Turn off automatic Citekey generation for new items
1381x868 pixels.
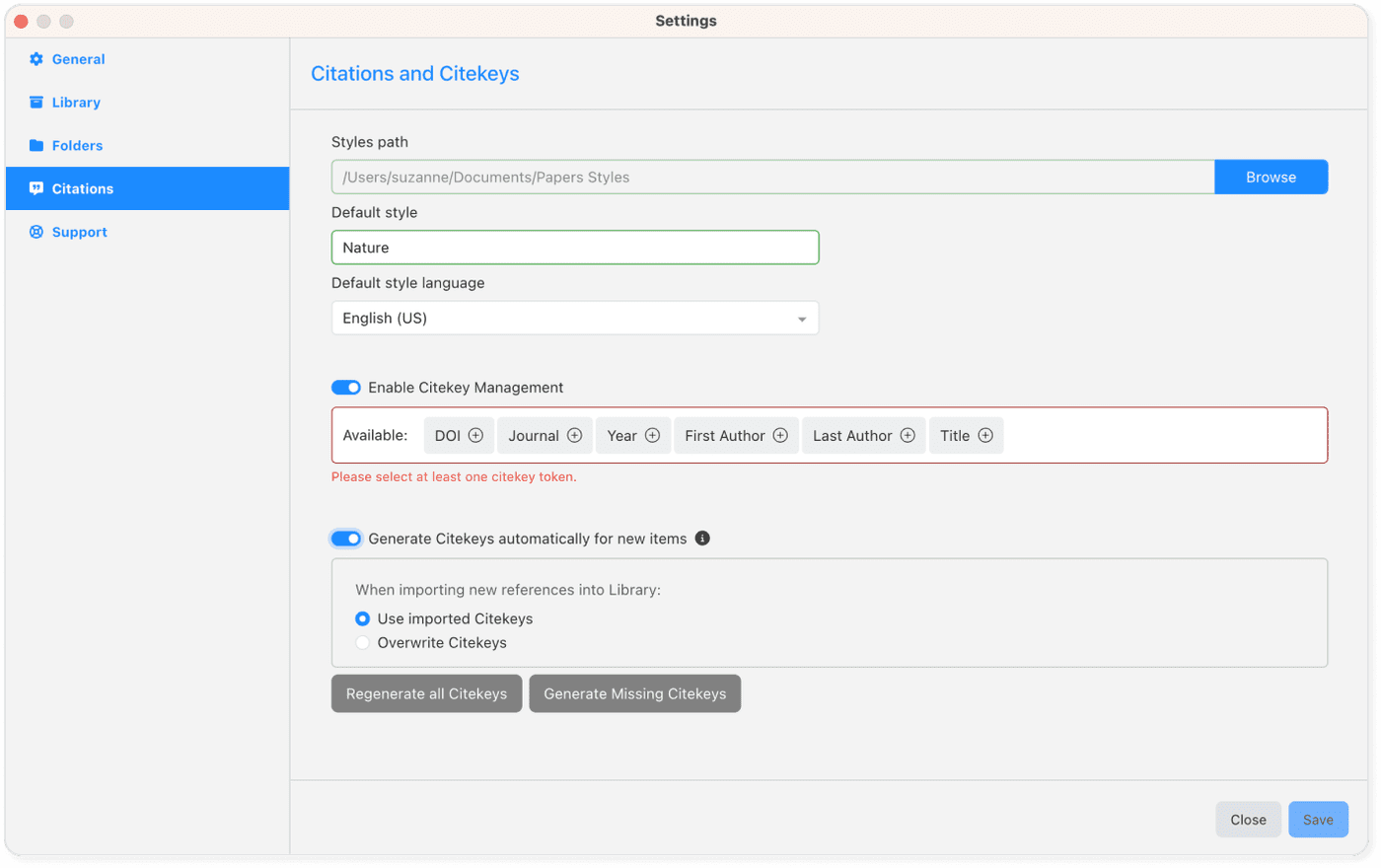pos(346,539)
